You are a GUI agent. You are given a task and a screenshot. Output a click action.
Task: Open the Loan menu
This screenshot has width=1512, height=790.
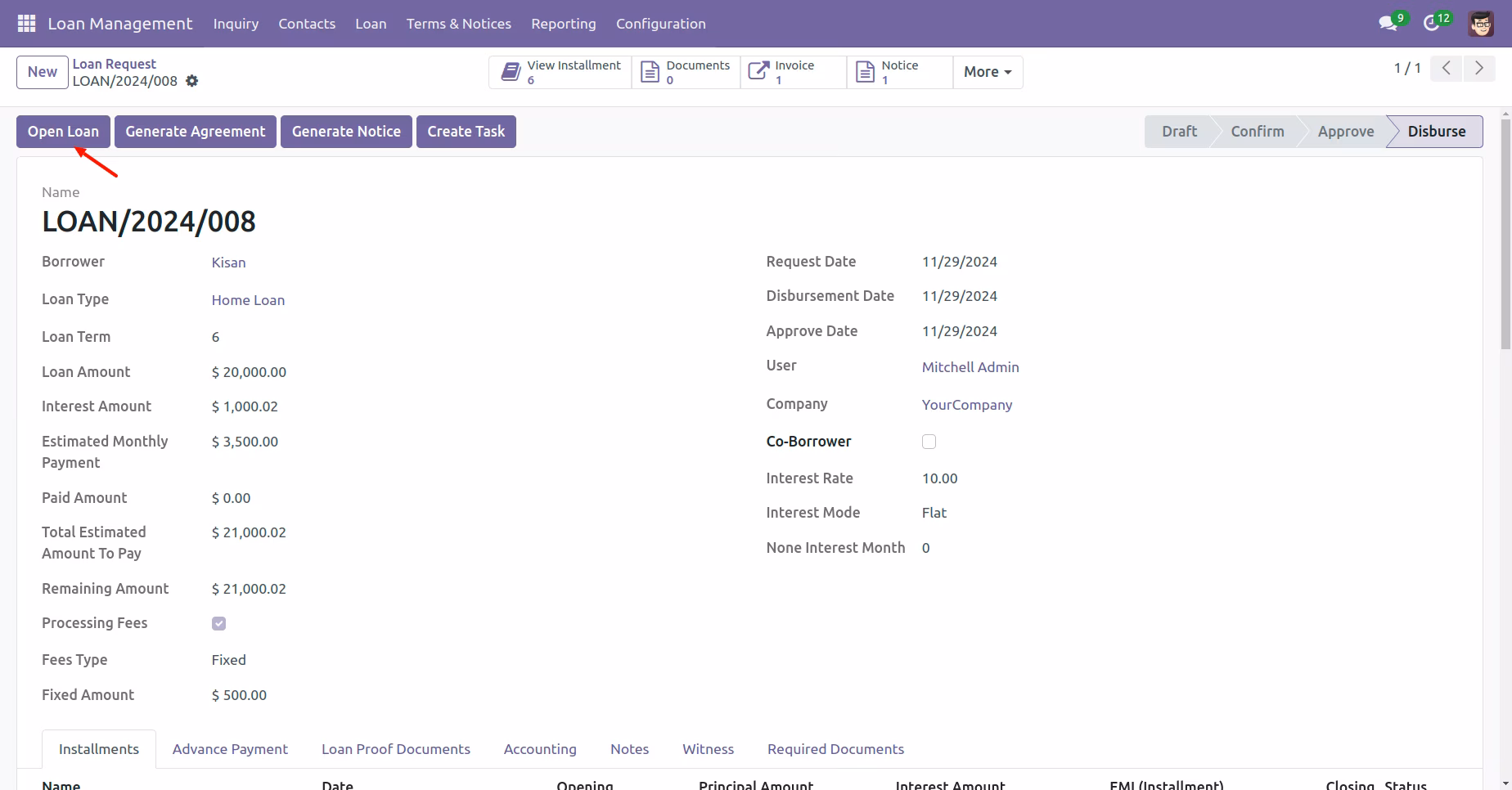point(371,24)
